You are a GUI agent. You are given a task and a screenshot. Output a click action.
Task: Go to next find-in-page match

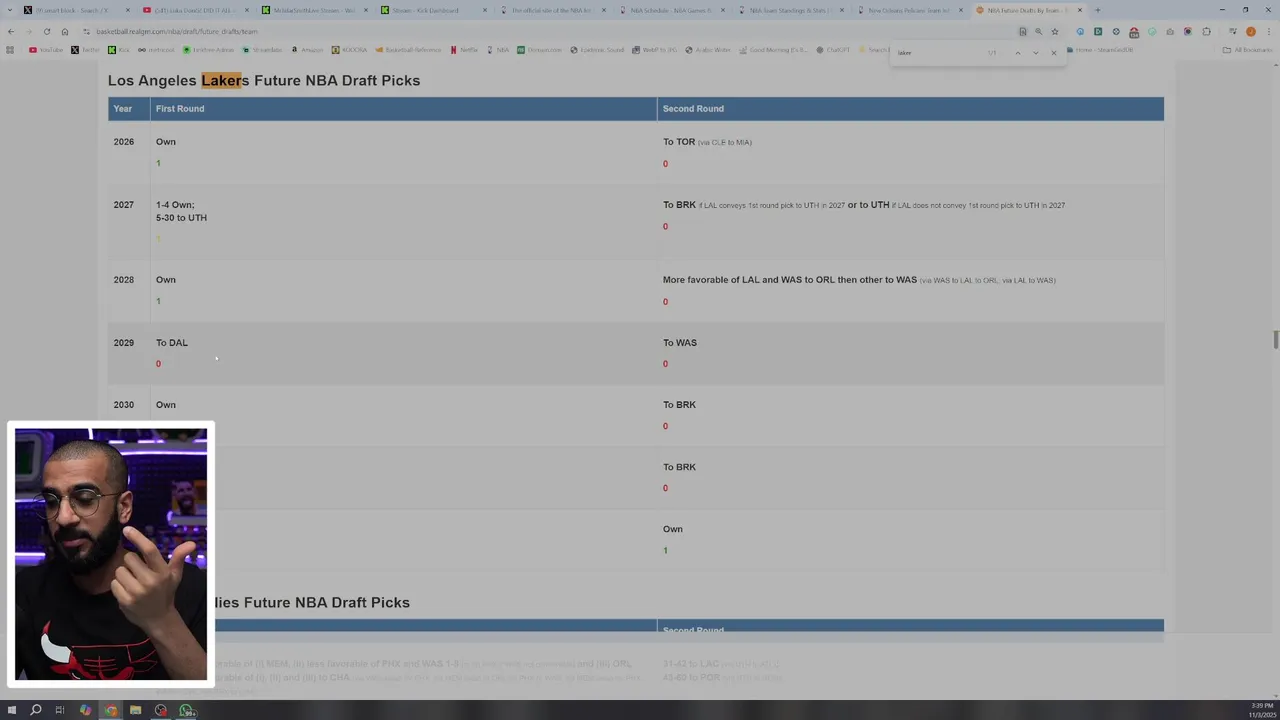1035,53
